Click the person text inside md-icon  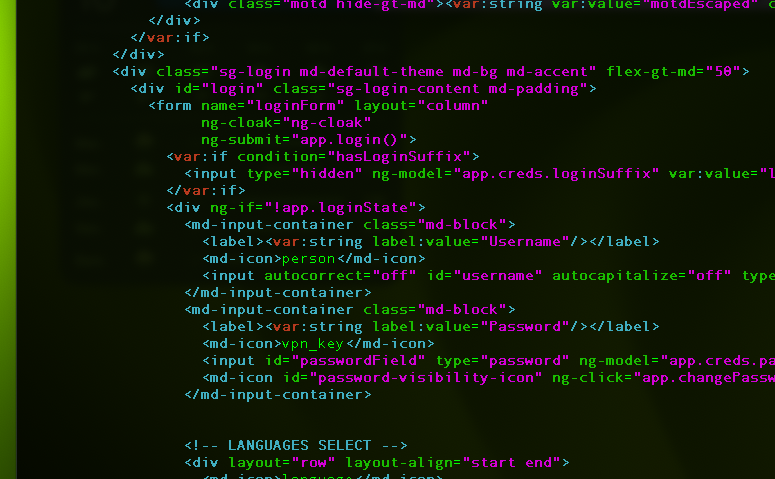310,258
